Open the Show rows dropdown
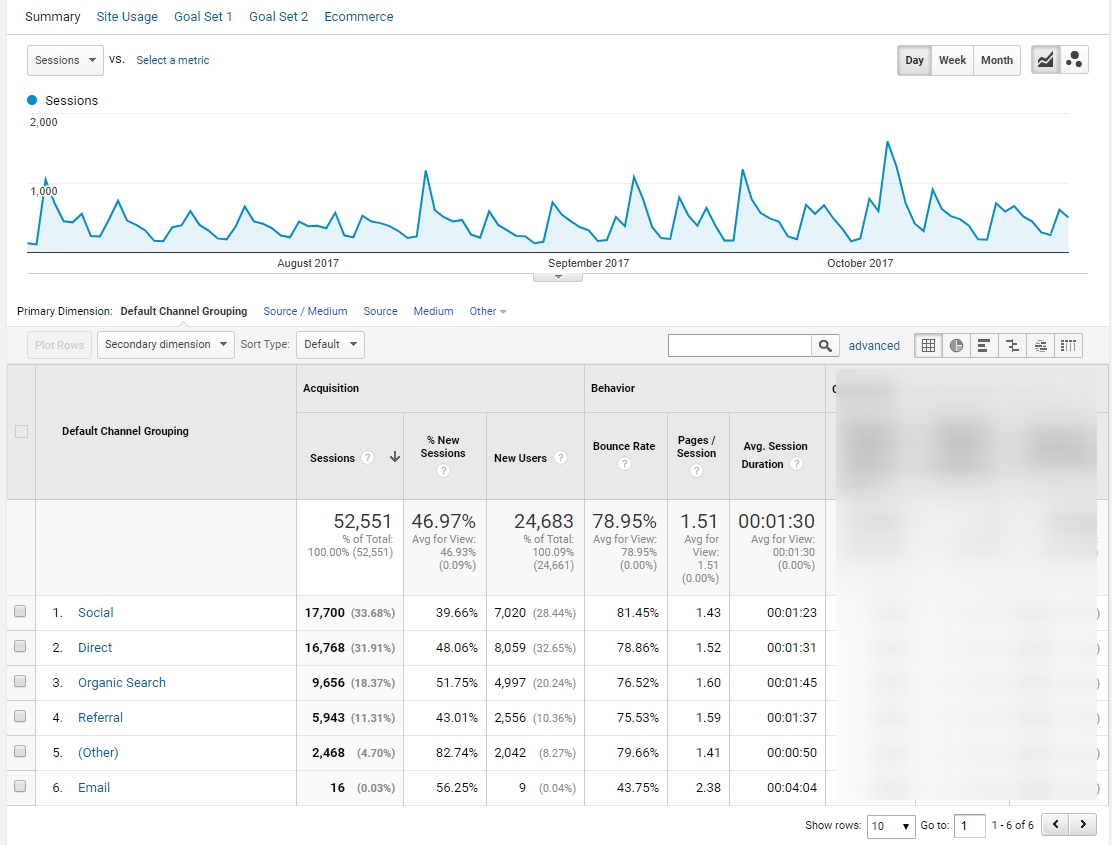1112x845 pixels. [x=891, y=826]
